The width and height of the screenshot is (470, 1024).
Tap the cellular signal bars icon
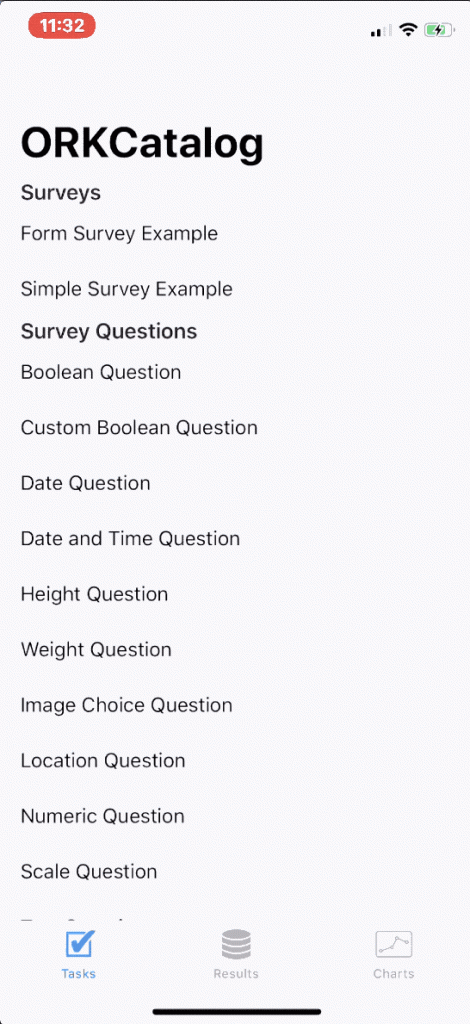381,30
